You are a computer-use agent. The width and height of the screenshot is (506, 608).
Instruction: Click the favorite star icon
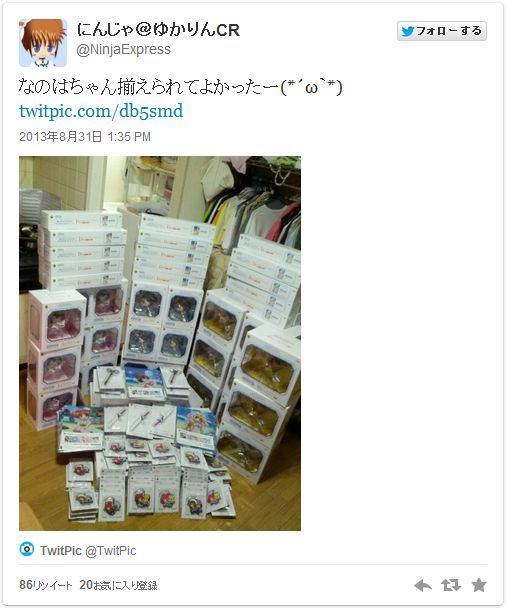(479, 585)
